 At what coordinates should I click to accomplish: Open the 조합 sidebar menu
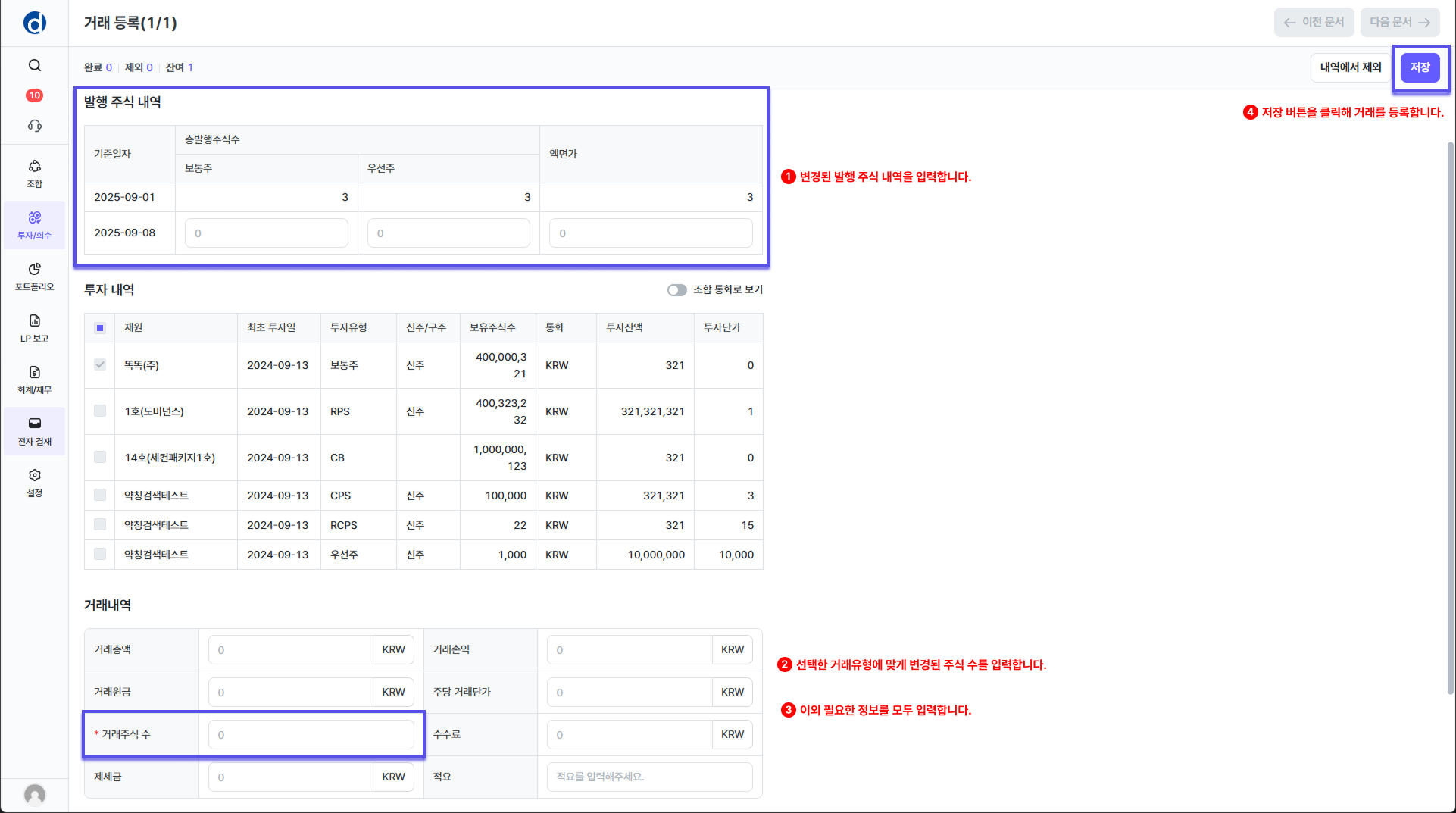pyautogui.click(x=35, y=174)
